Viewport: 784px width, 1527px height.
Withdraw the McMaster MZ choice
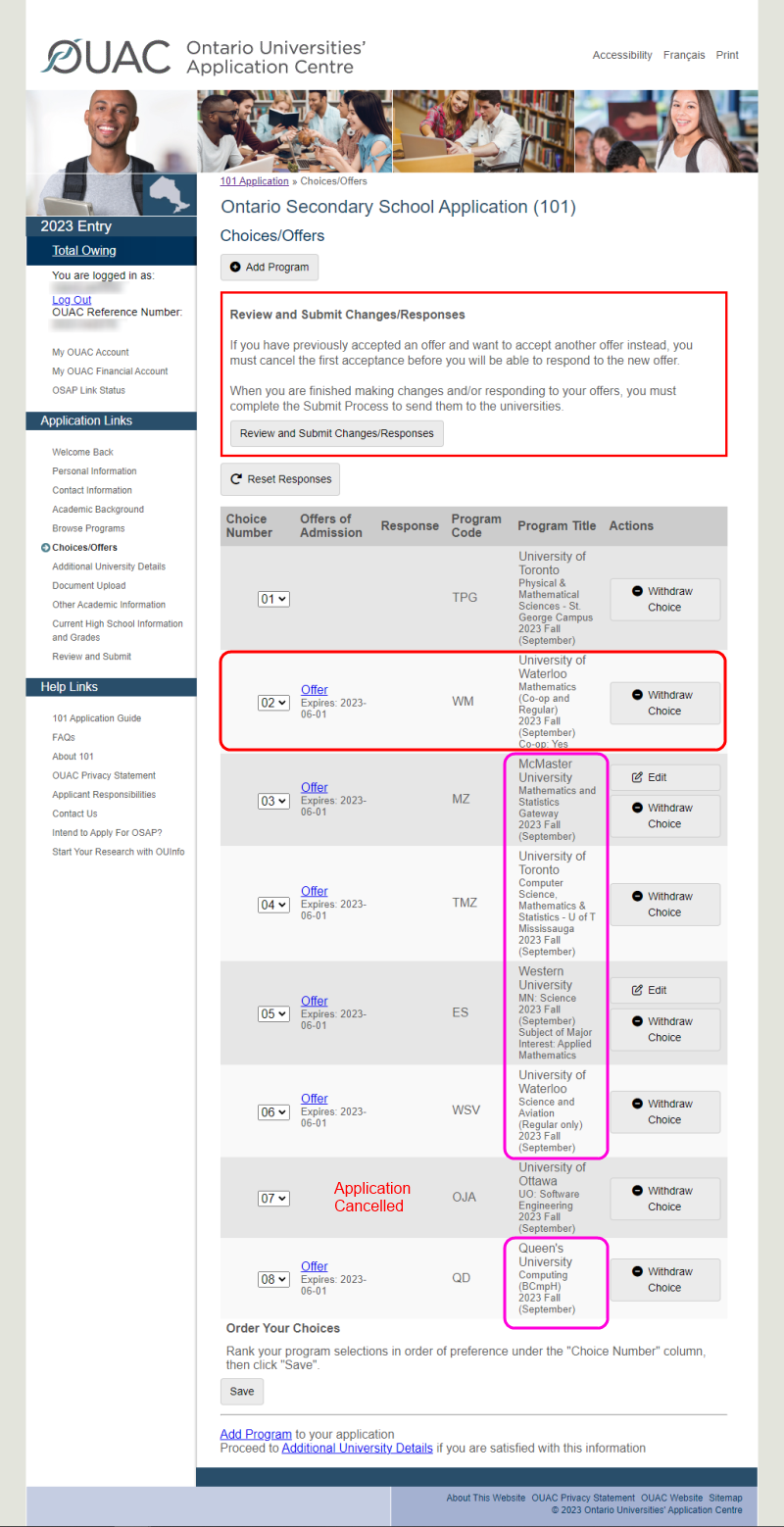pos(664,815)
